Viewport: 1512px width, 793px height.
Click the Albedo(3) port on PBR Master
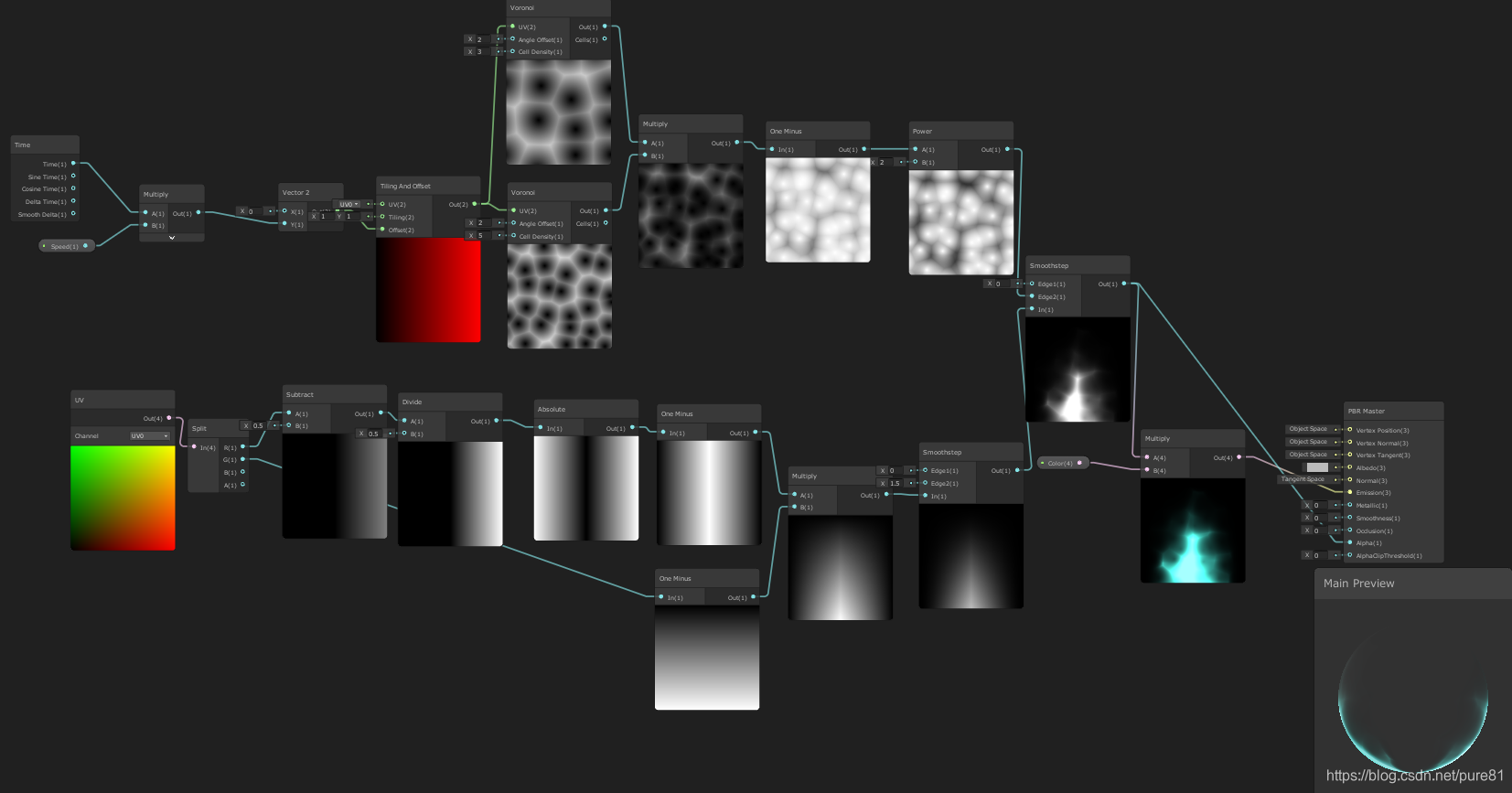(1349, 467)
